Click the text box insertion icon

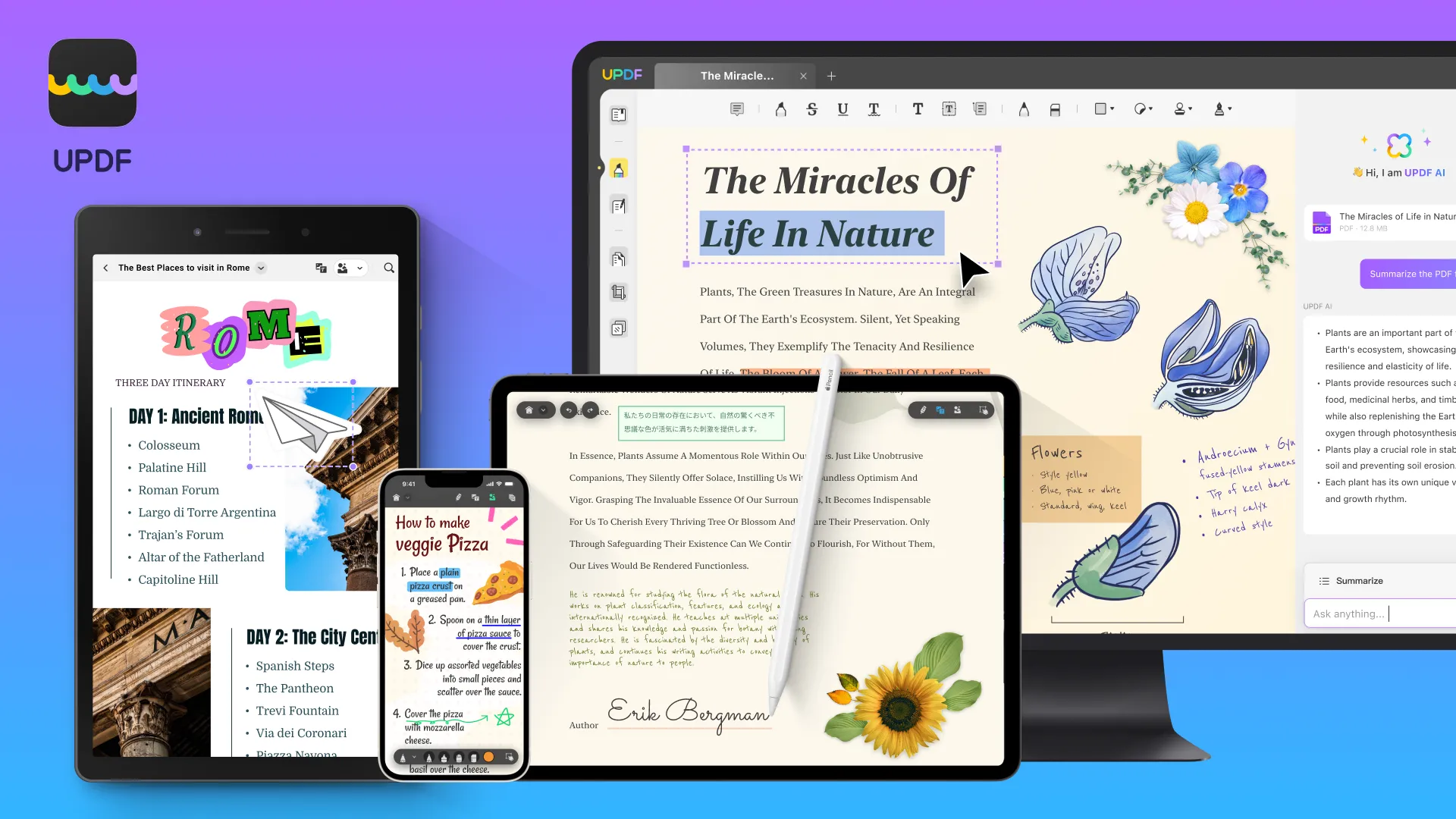(949, 108)
